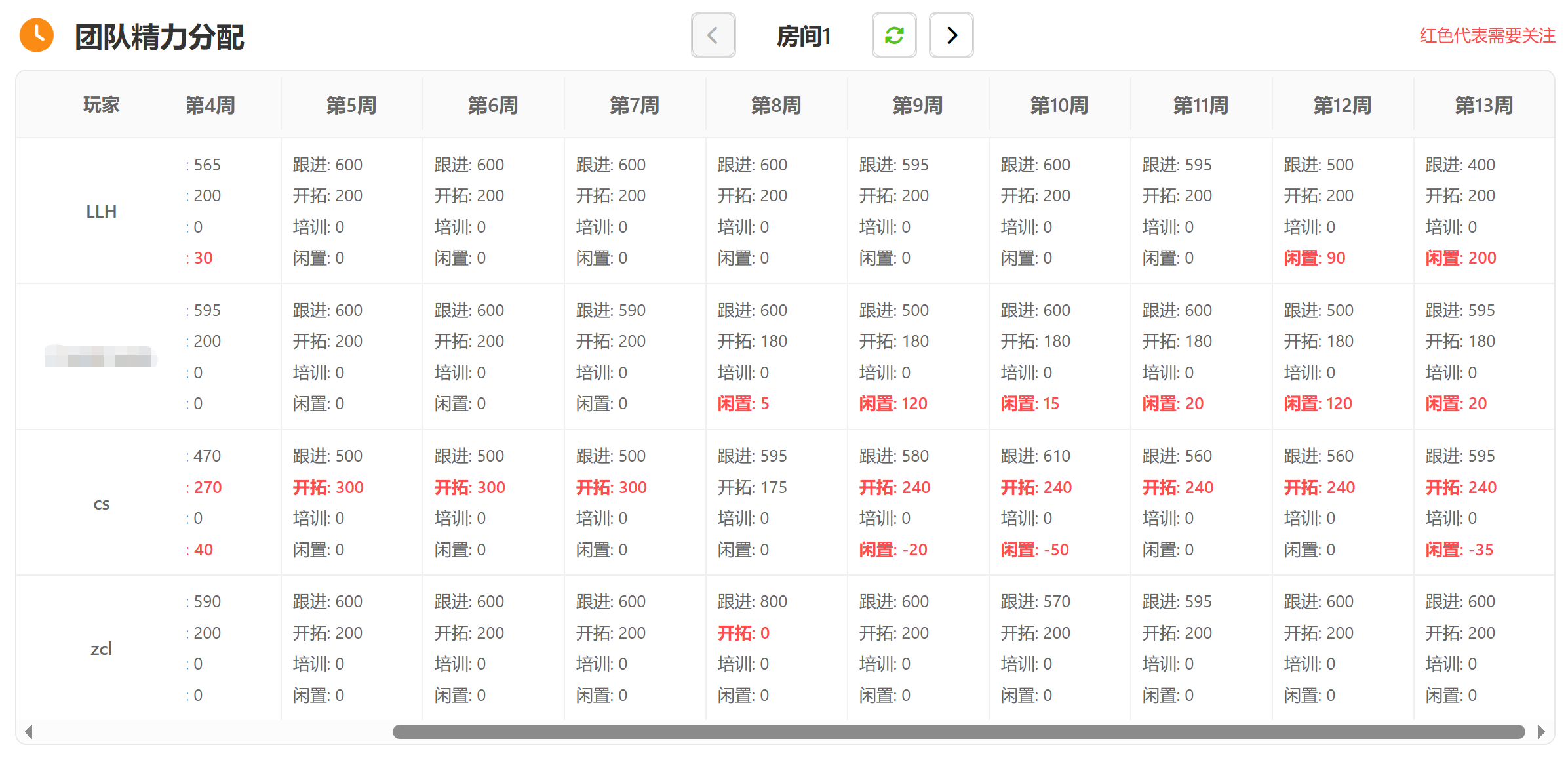Screen dimensions: 1568x762
Task: Click the green refresh icon to reload data
Action: [894, 35]
